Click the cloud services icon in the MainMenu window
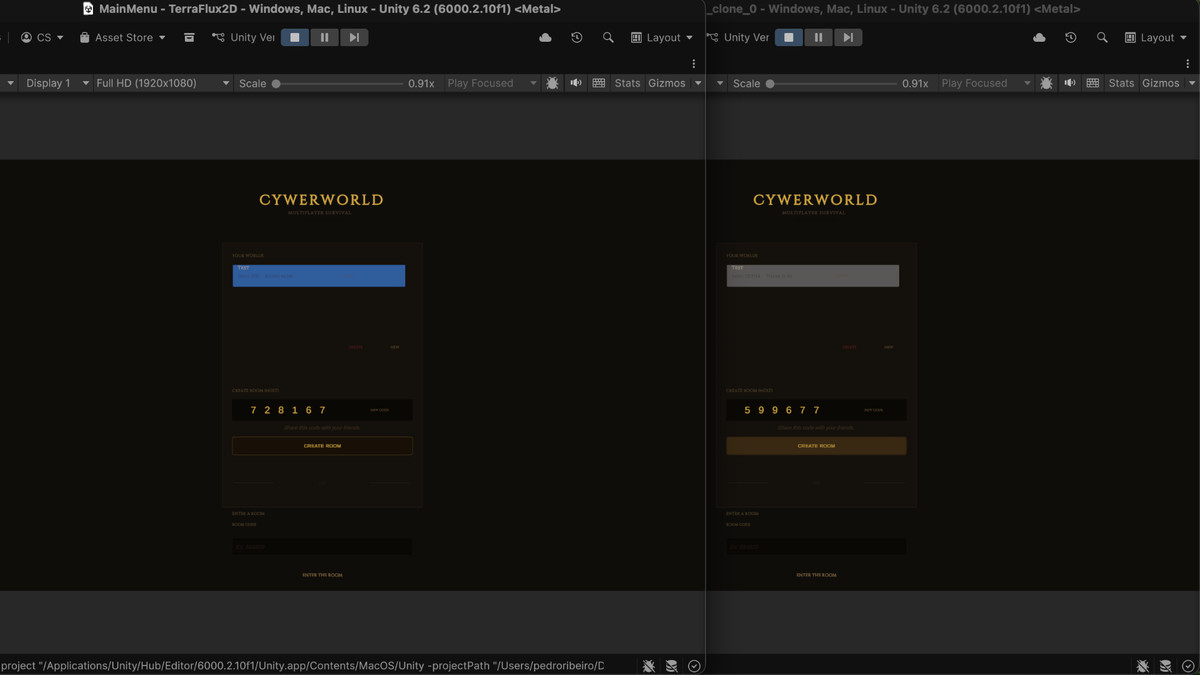 [x=545, y=37]
